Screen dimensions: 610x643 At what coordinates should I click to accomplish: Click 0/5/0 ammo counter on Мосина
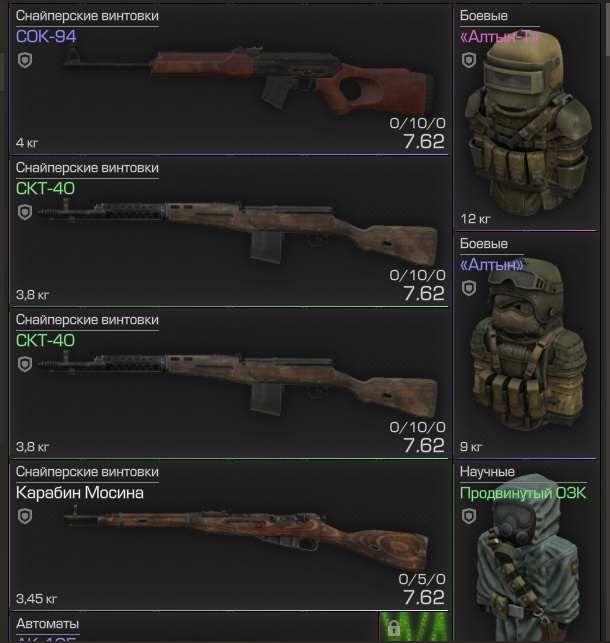click(422, 579)
